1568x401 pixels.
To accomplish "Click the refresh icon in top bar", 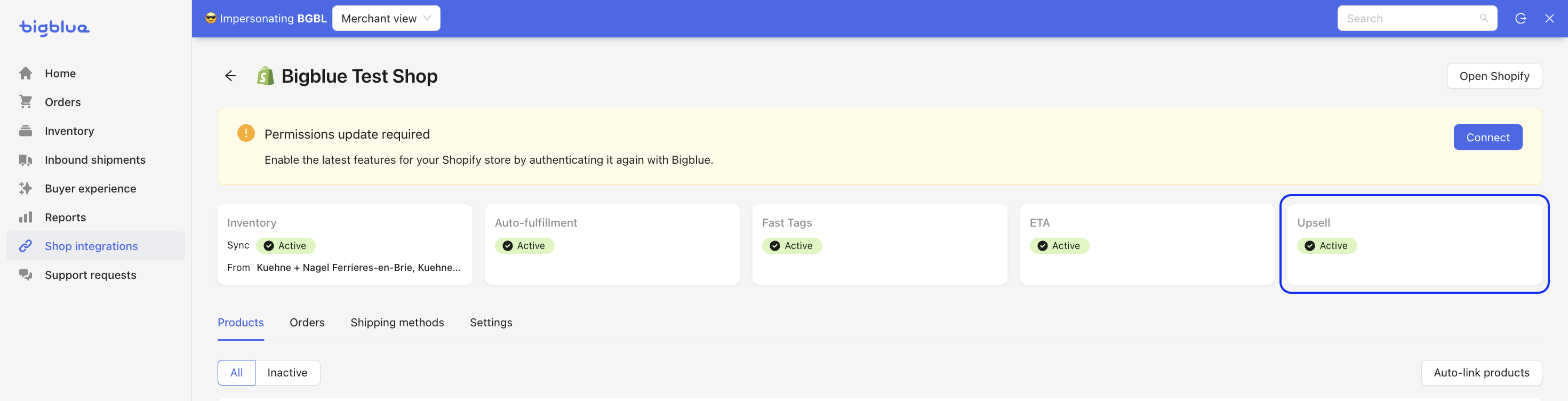I will [x=1520, y=19].
